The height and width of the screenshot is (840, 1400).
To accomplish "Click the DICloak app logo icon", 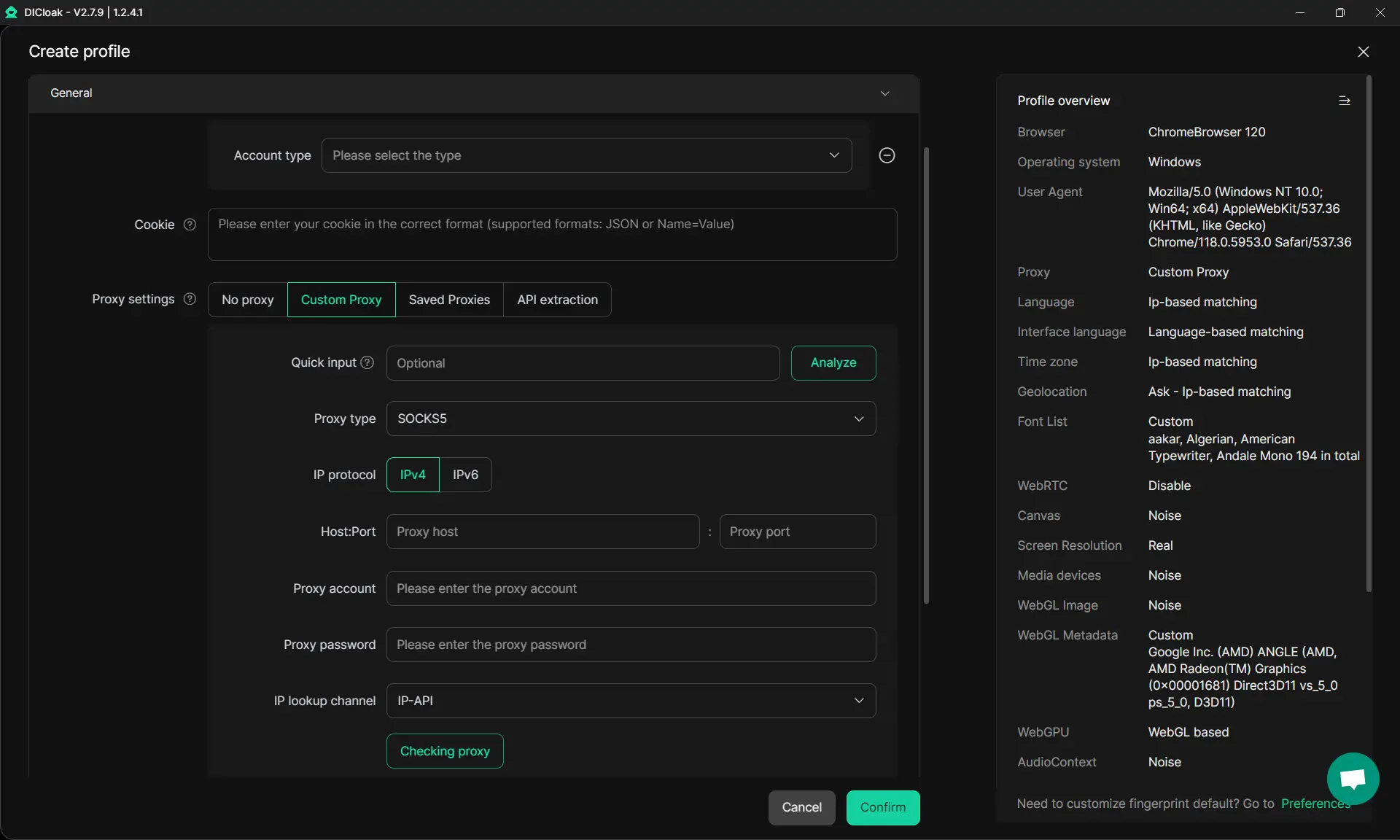I will point(11,12).
